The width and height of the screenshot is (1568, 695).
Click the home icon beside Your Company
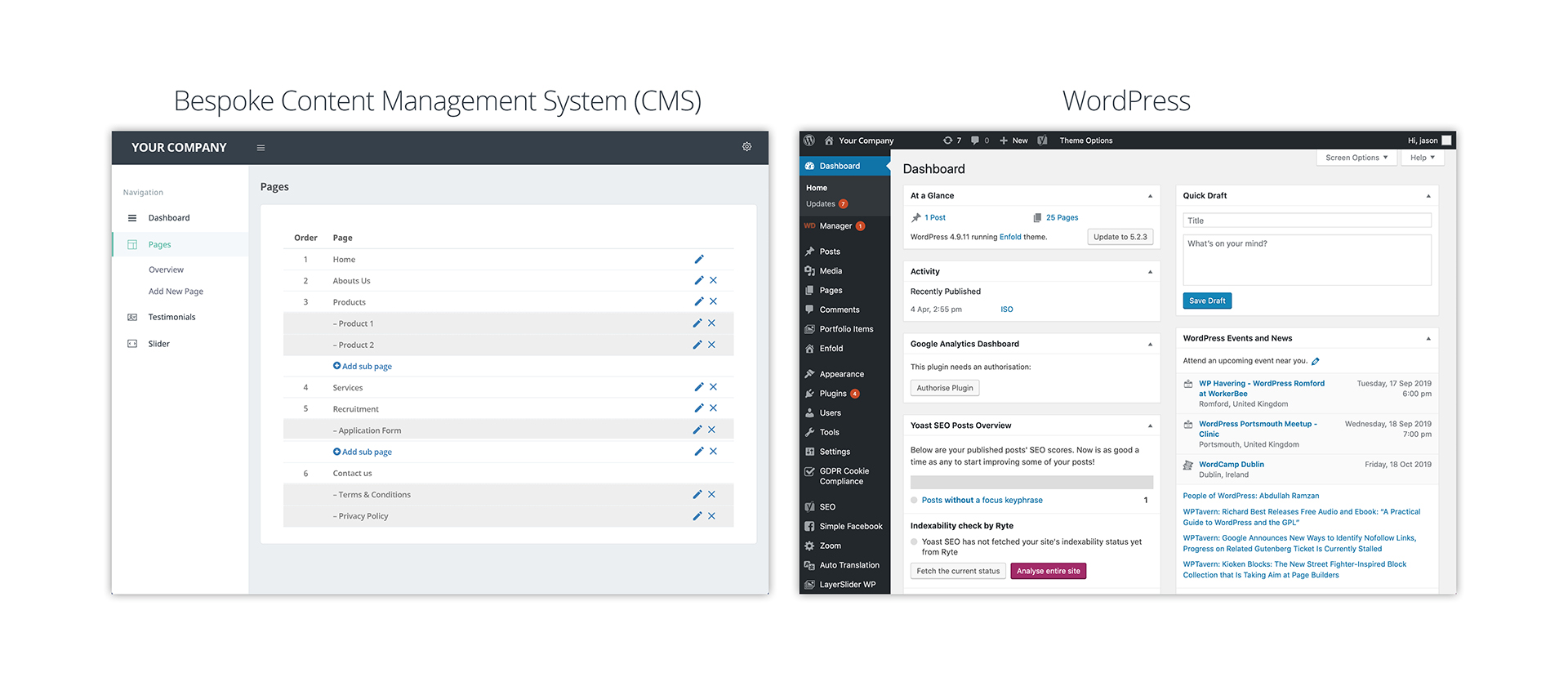[829, 140]
